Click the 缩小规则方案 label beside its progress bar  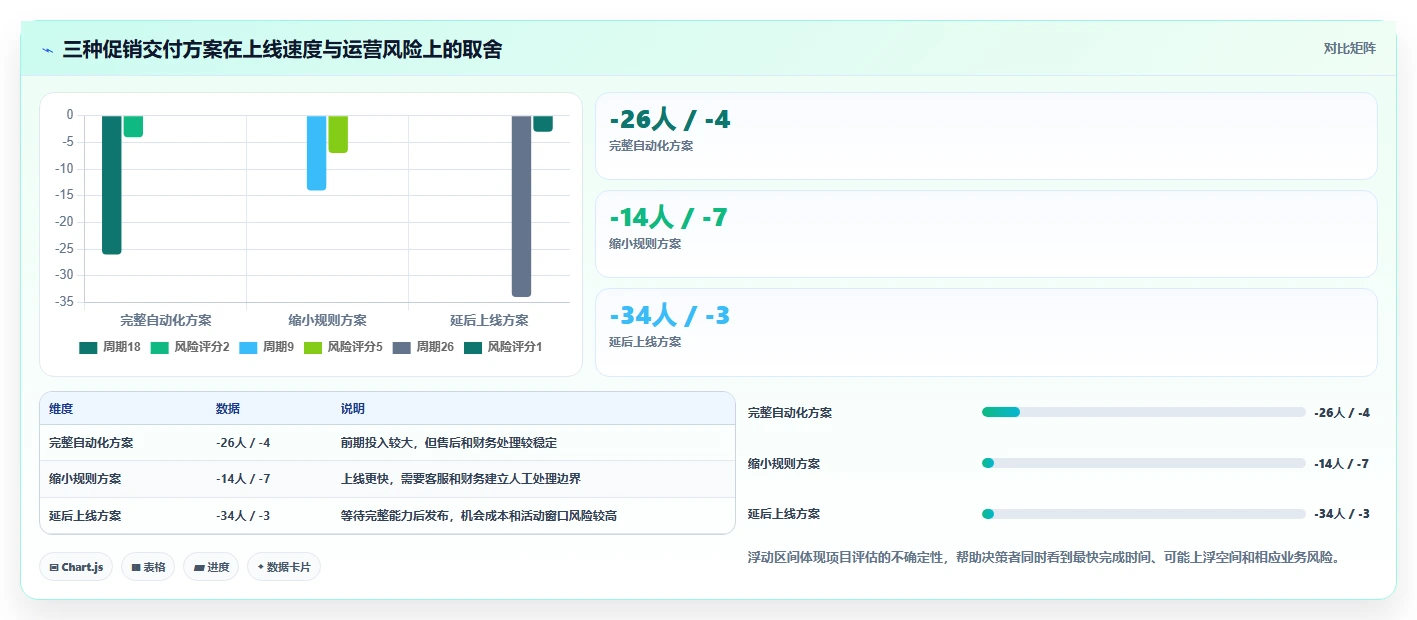pos(784,463)
